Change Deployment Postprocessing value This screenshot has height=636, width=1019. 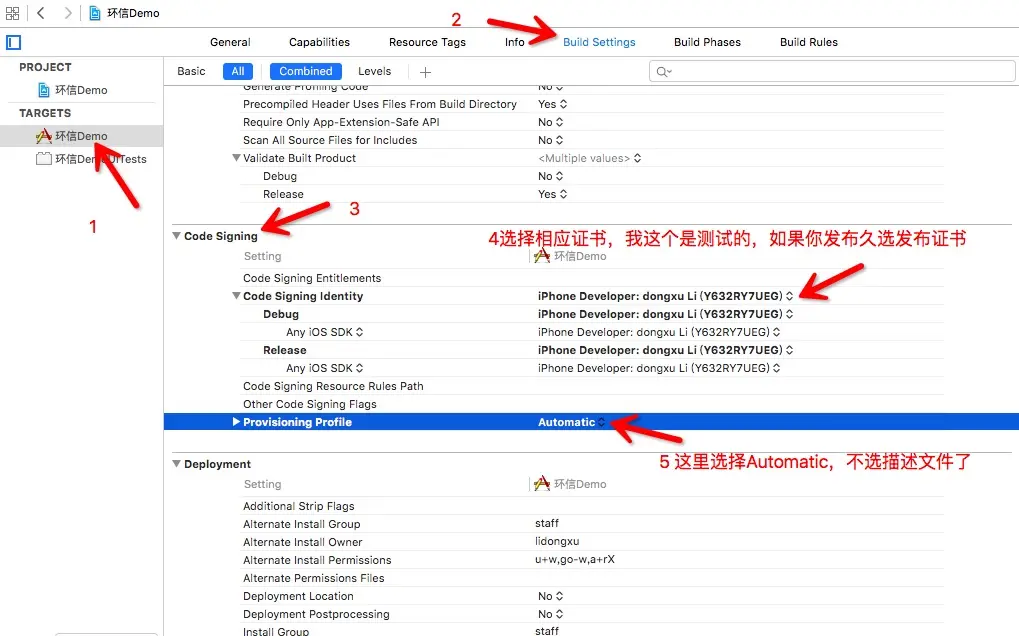click(550, 614)
